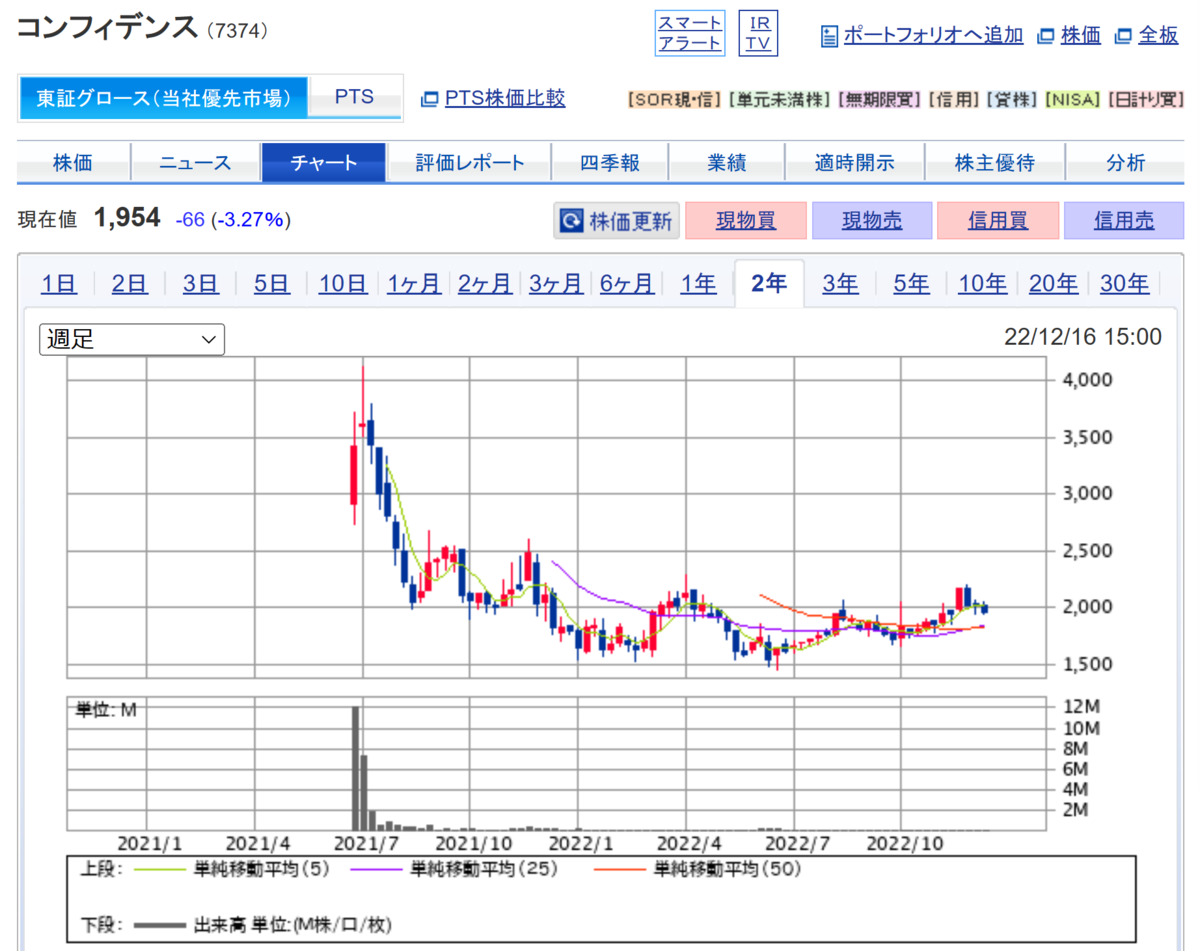Click the NISA badge
The height and width of the screenshot is (951, 1200).
point(1073,100)
